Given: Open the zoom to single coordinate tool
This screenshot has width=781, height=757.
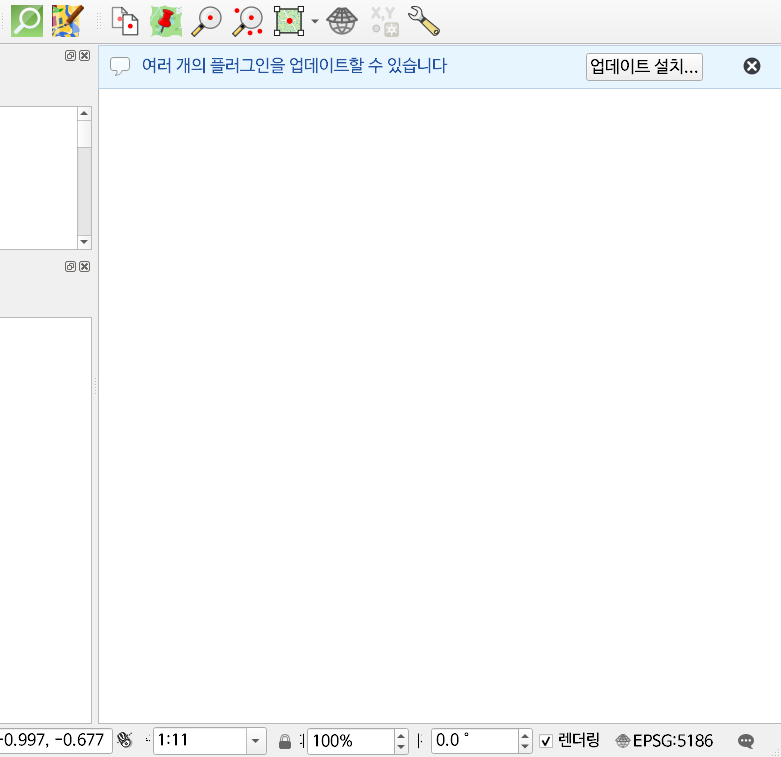Looking at the screenshot, I should click(x=206, y=21).
